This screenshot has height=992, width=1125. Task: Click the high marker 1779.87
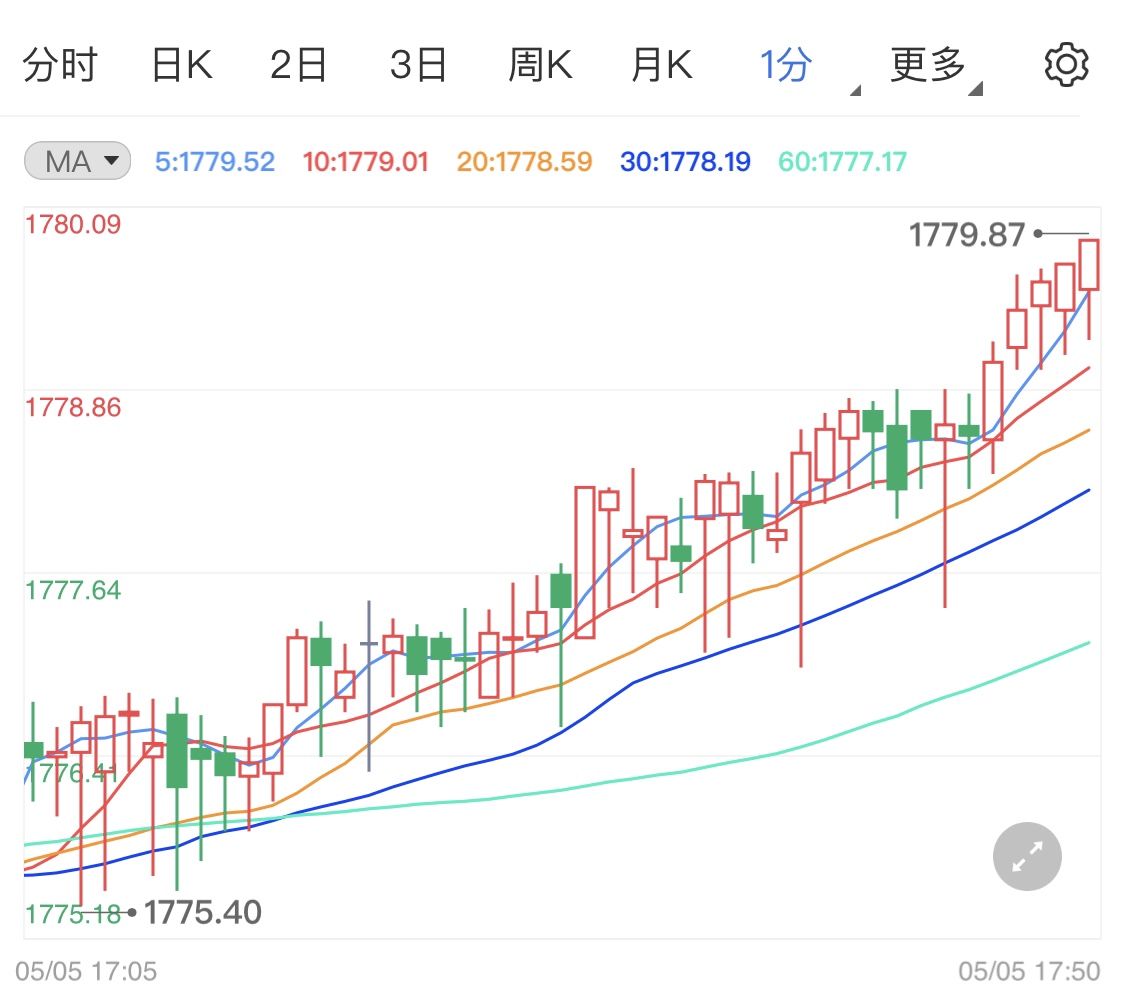pyautogui.click(x=967, y=235)
